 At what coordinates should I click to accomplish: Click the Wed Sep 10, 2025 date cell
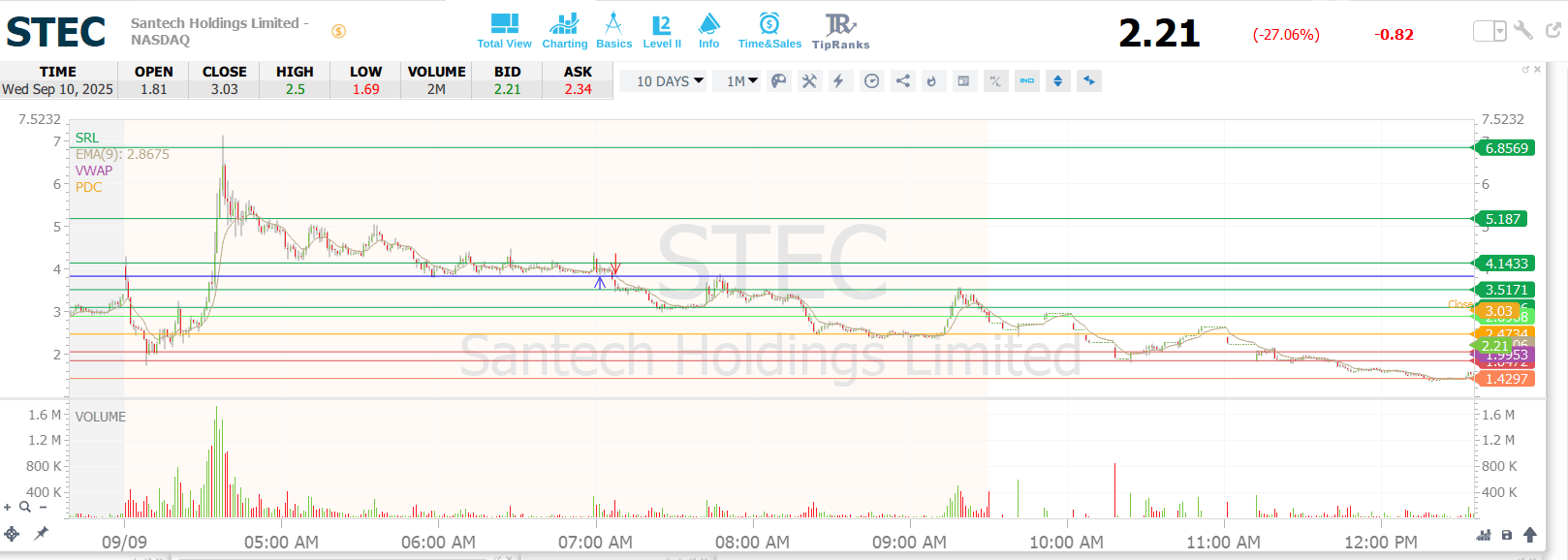point(57,89)
